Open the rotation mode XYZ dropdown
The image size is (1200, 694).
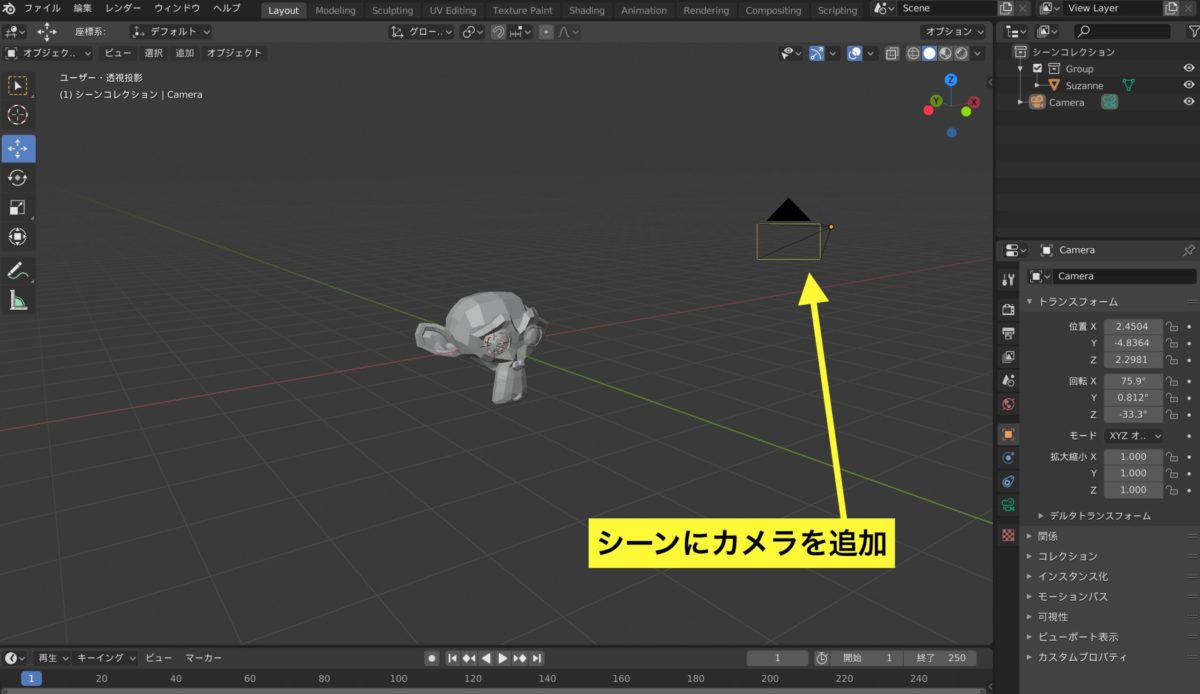[x=1134, y=436]
